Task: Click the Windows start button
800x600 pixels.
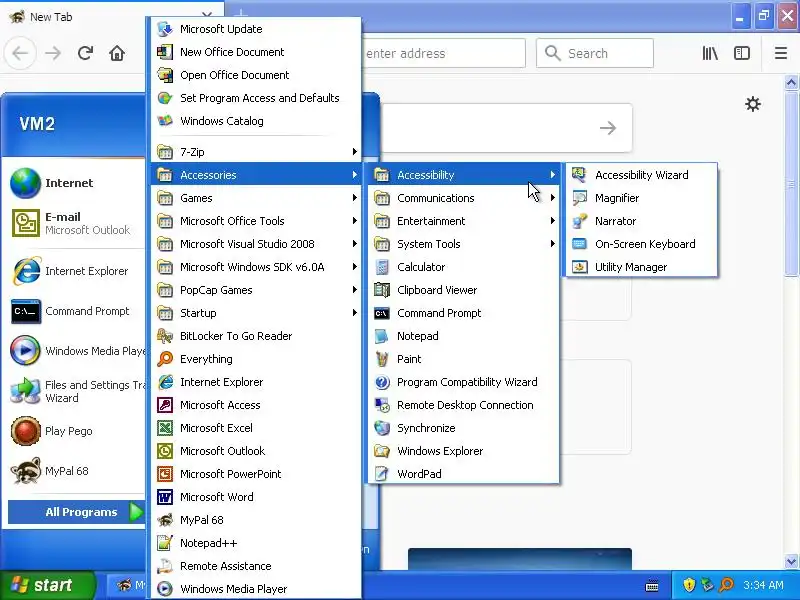Action: [47, 585]
